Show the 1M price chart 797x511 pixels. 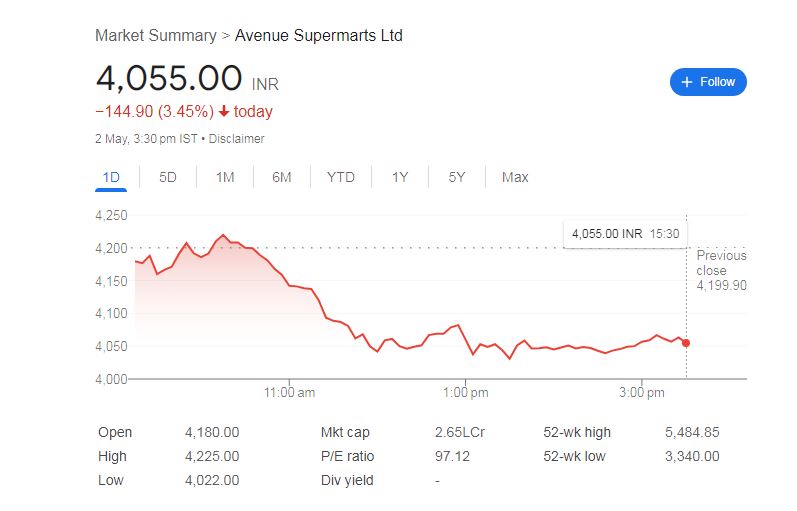click(225, 177)
